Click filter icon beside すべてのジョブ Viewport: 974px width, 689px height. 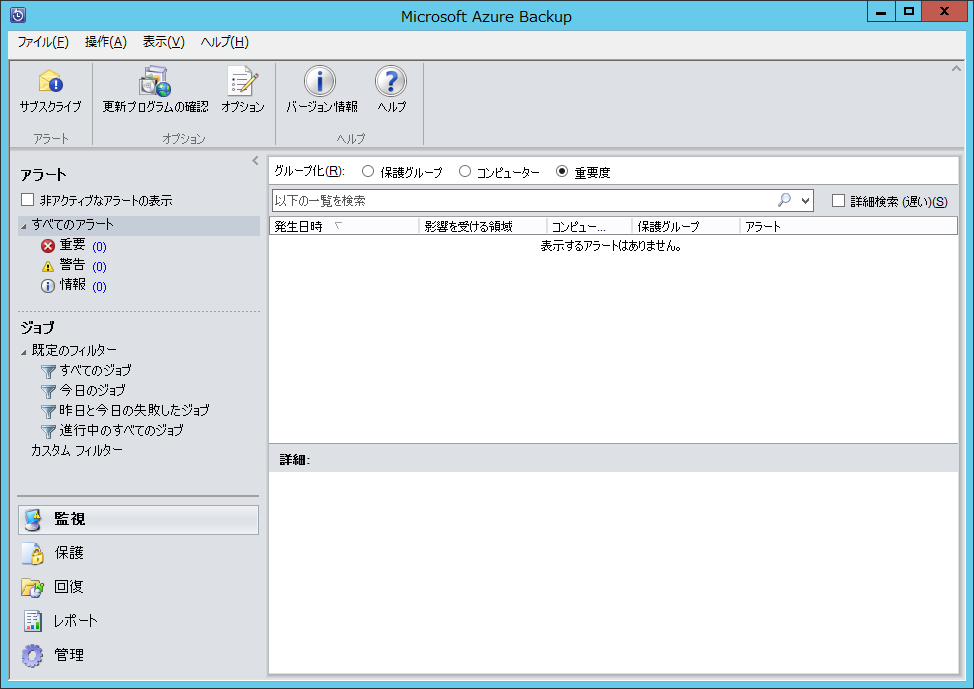[x=48, y=372]
